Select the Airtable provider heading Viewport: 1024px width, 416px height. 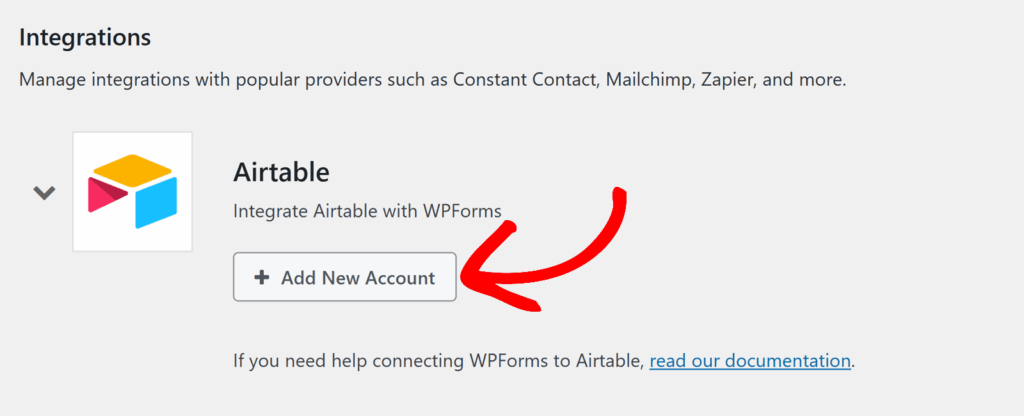pos(281,172)
